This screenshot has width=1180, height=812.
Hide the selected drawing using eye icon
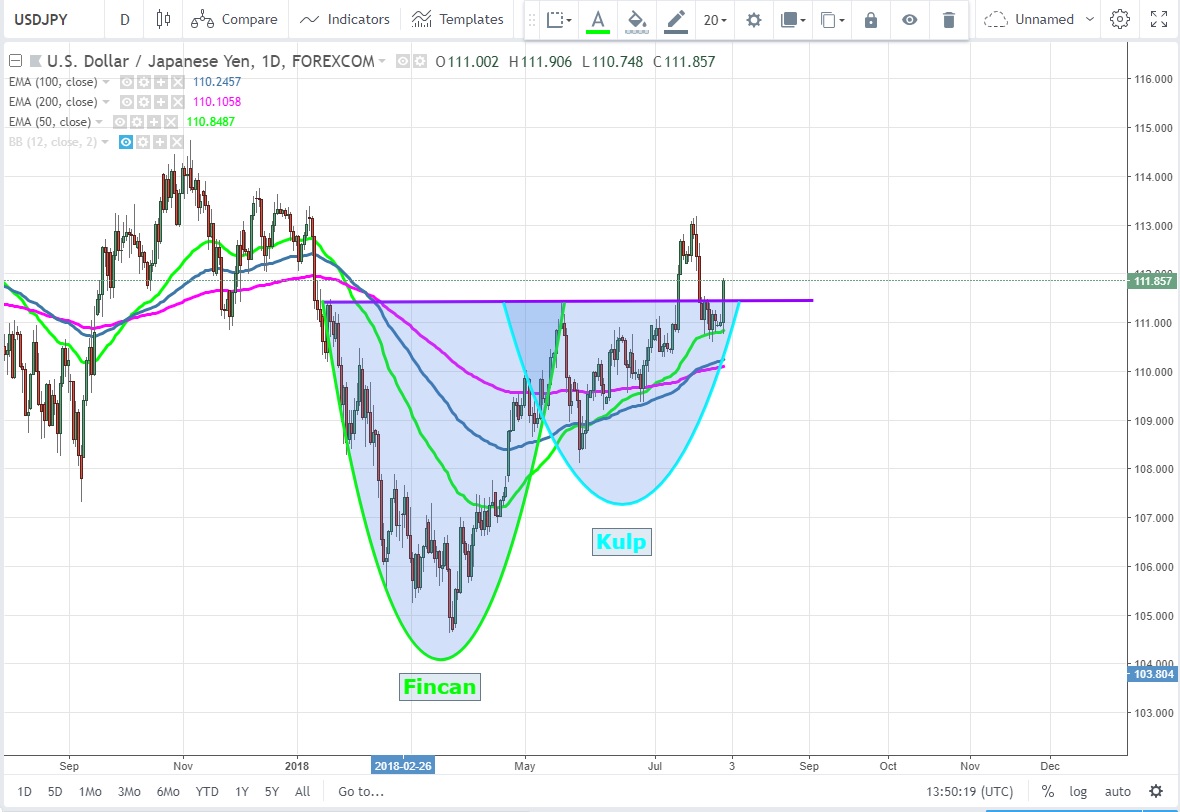coord(909,20)
